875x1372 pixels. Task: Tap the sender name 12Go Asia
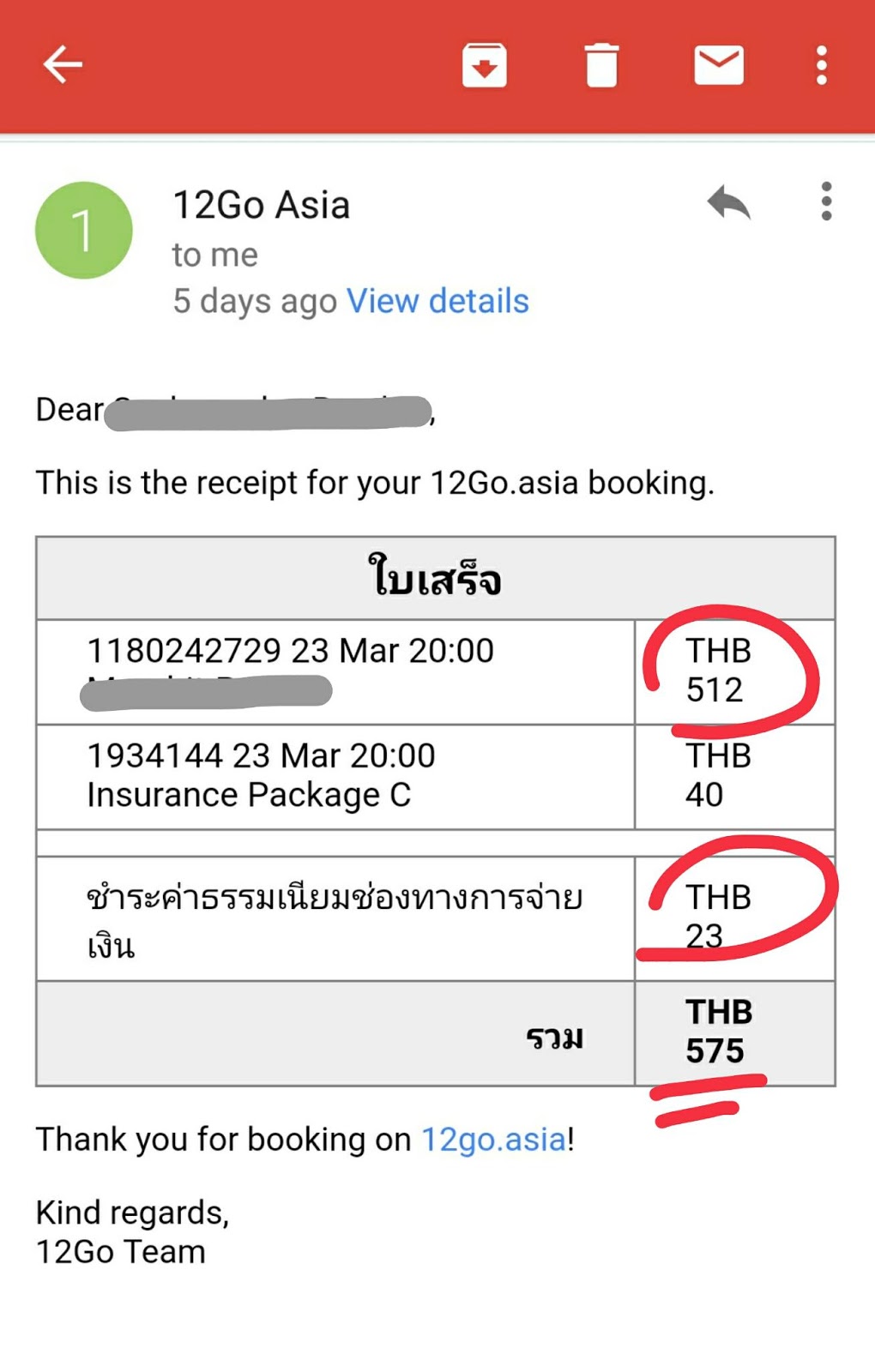point(261,204)
